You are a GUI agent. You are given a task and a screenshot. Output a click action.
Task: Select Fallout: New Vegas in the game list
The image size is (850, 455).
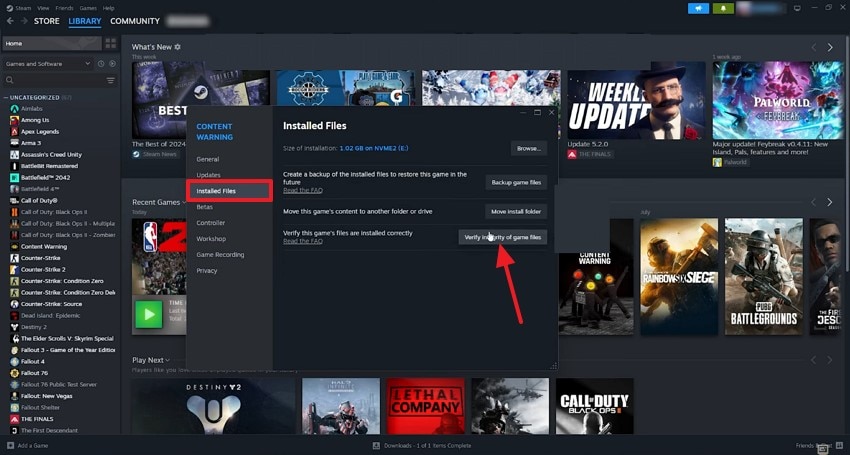click(x=47, y=396)
